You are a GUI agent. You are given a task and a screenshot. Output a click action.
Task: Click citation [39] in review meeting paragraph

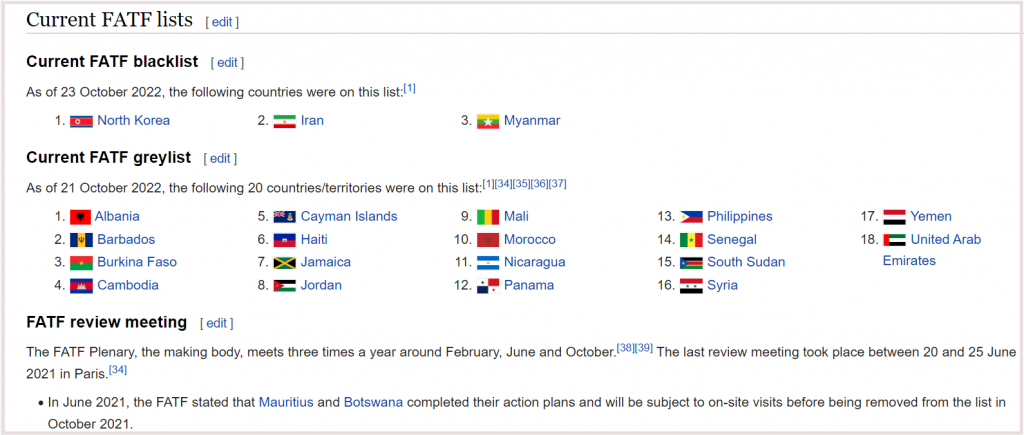click(x=644, y=348)
